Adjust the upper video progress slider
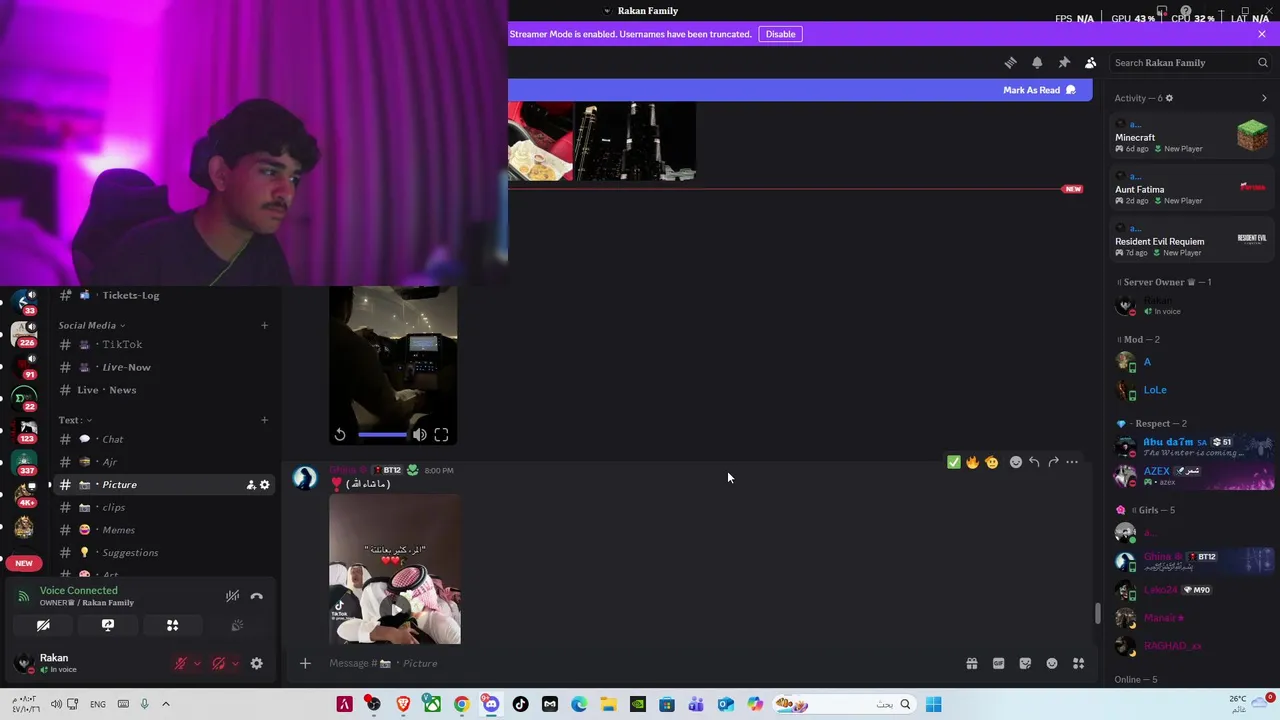The image size is (1280, 720). 382,434
